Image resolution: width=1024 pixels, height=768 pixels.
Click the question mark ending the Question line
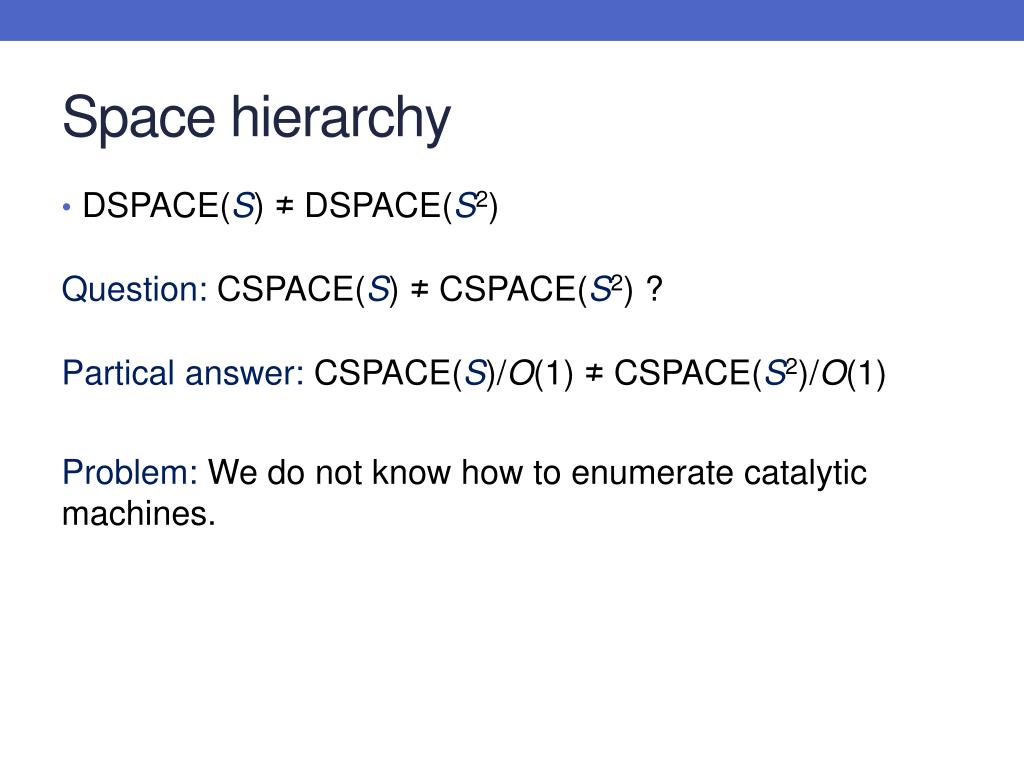pos(654,289)
